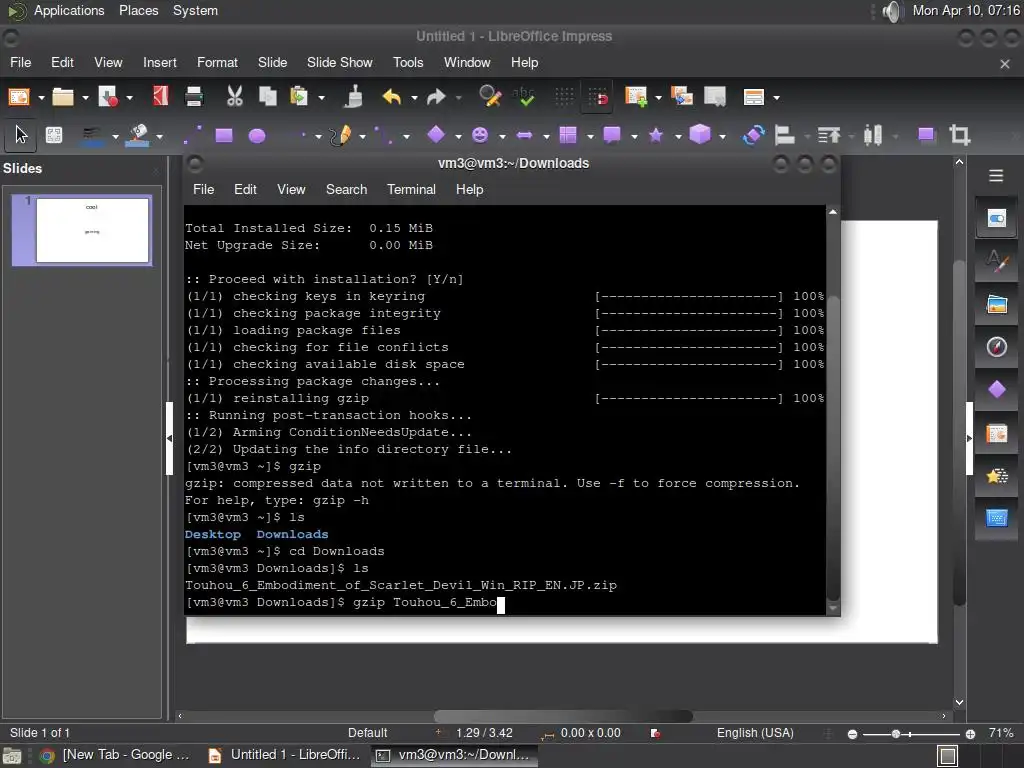
Task: Click the Slide Layout icon
Action: click(x=754, y=97)
